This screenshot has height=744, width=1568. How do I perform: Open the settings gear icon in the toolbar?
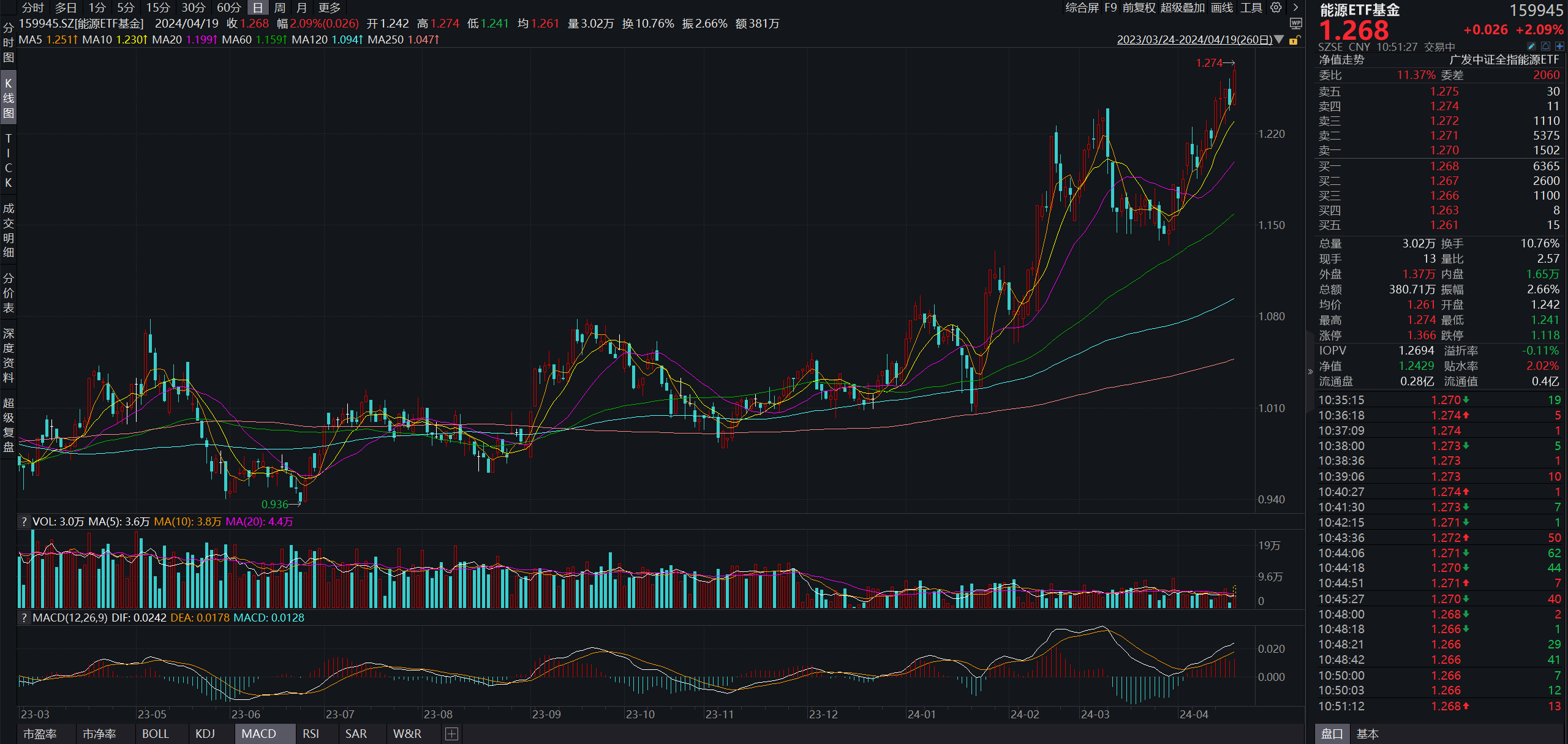tap(1275, 8)
